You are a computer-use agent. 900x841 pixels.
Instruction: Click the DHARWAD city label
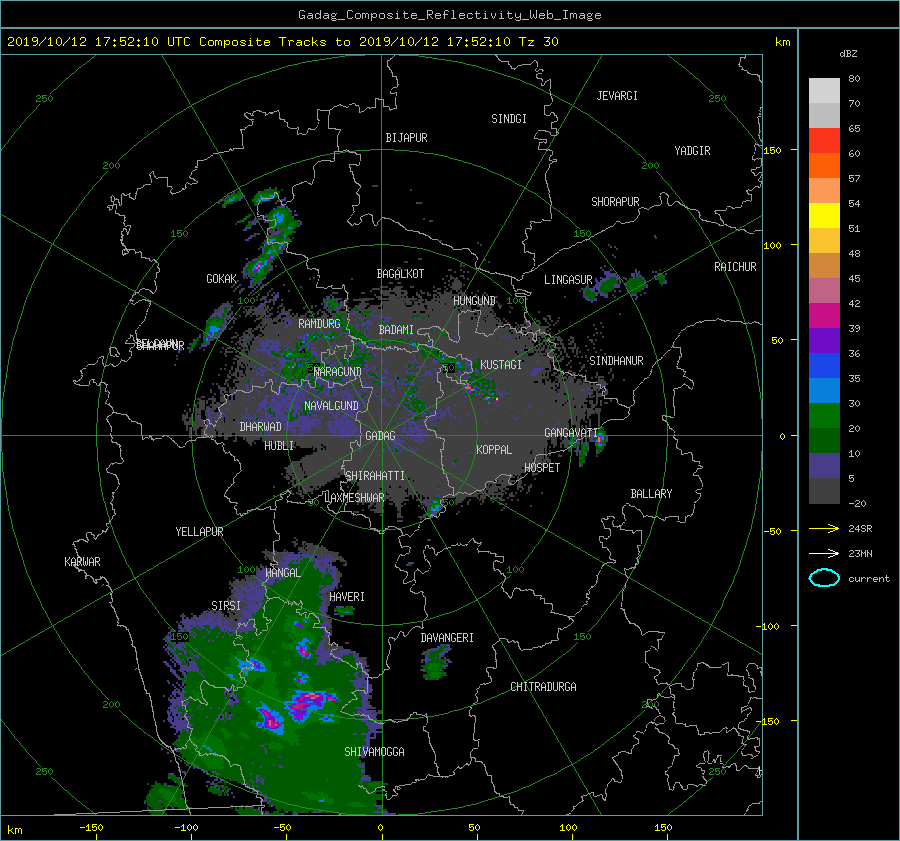[x=261, y=427]
